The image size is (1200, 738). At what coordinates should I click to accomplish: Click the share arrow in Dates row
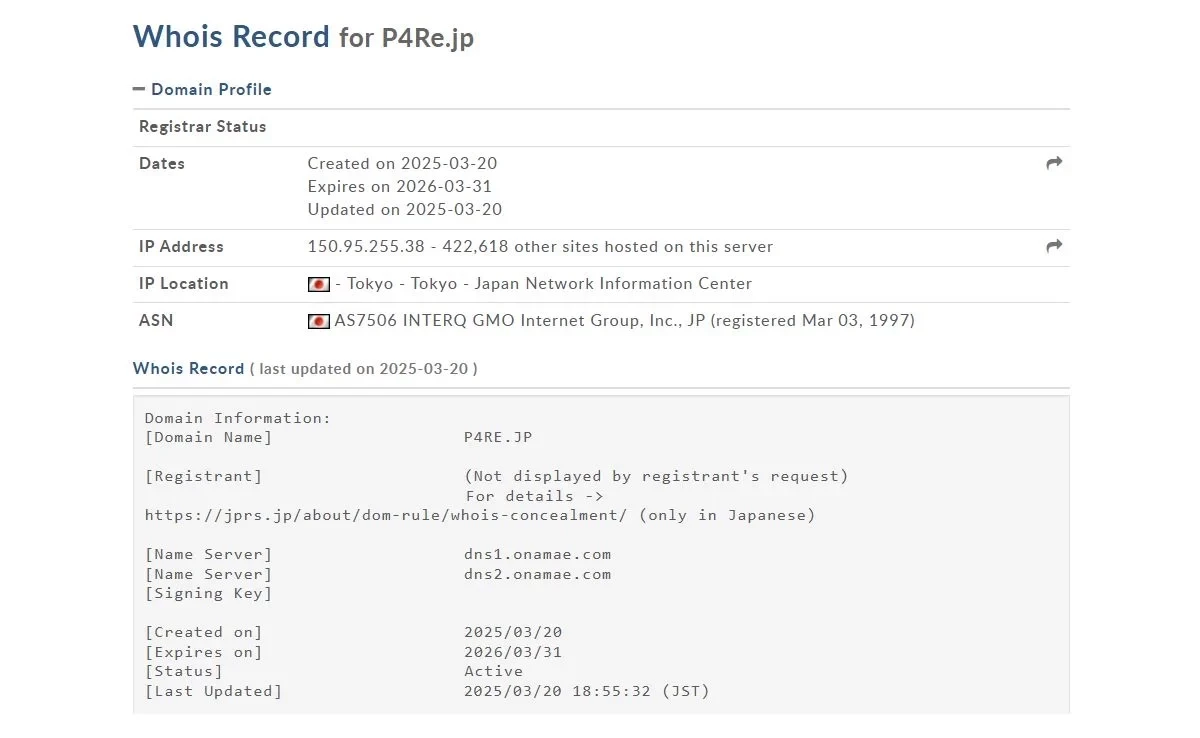click(x=1054, y=163)
